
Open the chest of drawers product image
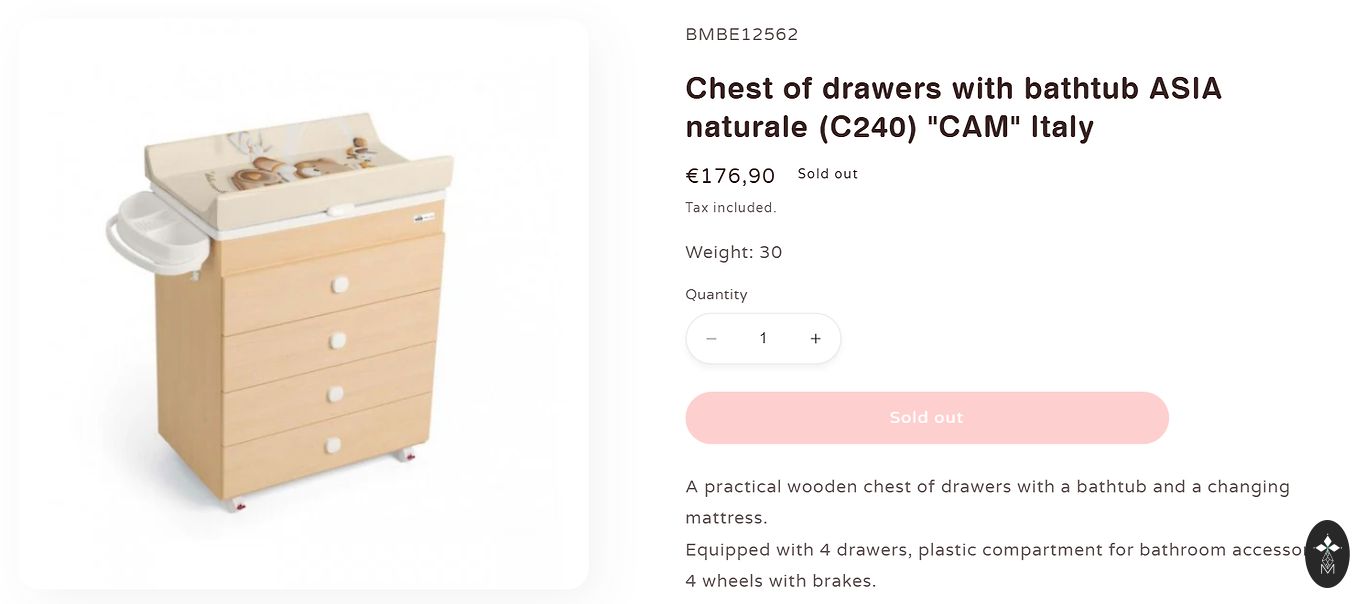point(302,304)
